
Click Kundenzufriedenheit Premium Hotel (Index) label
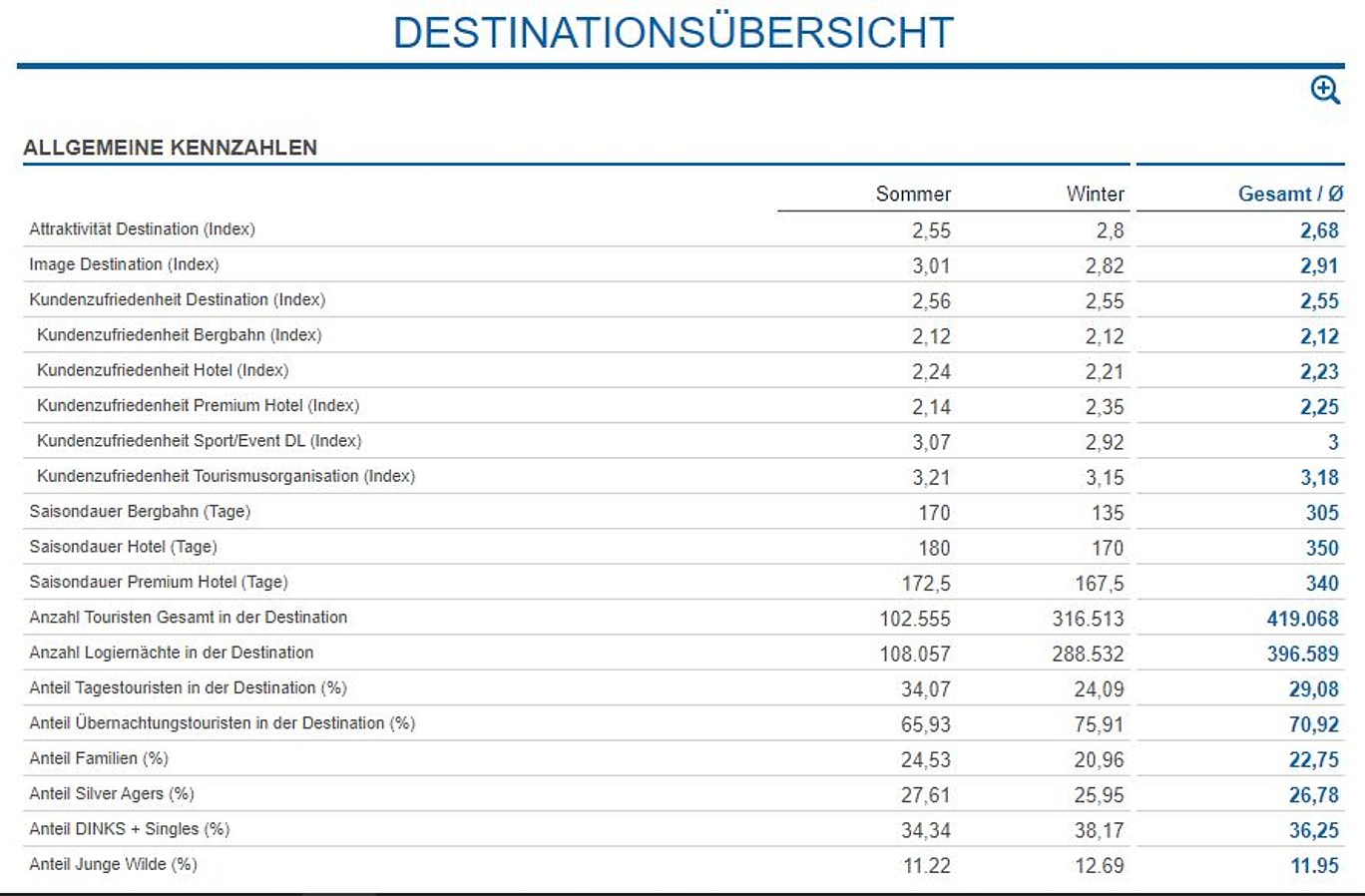[x=198, y=406]
